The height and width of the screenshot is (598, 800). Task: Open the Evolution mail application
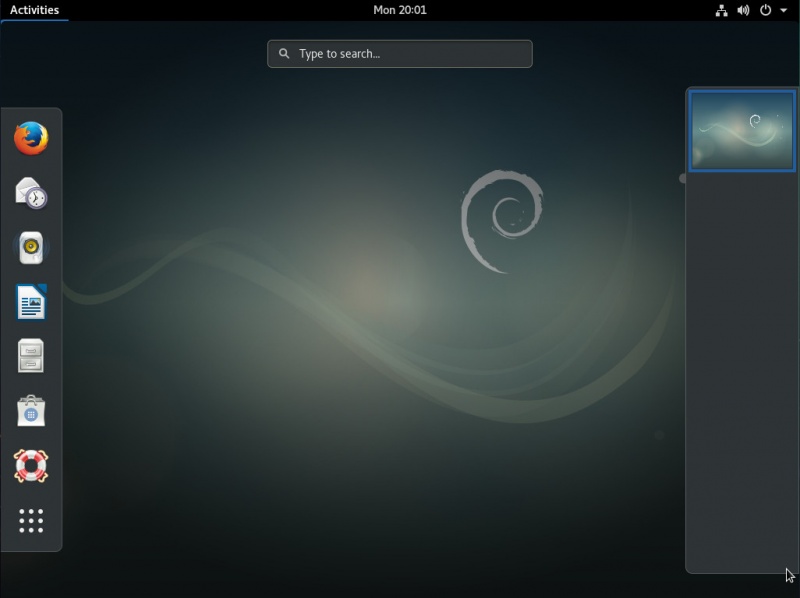[30, 194]
